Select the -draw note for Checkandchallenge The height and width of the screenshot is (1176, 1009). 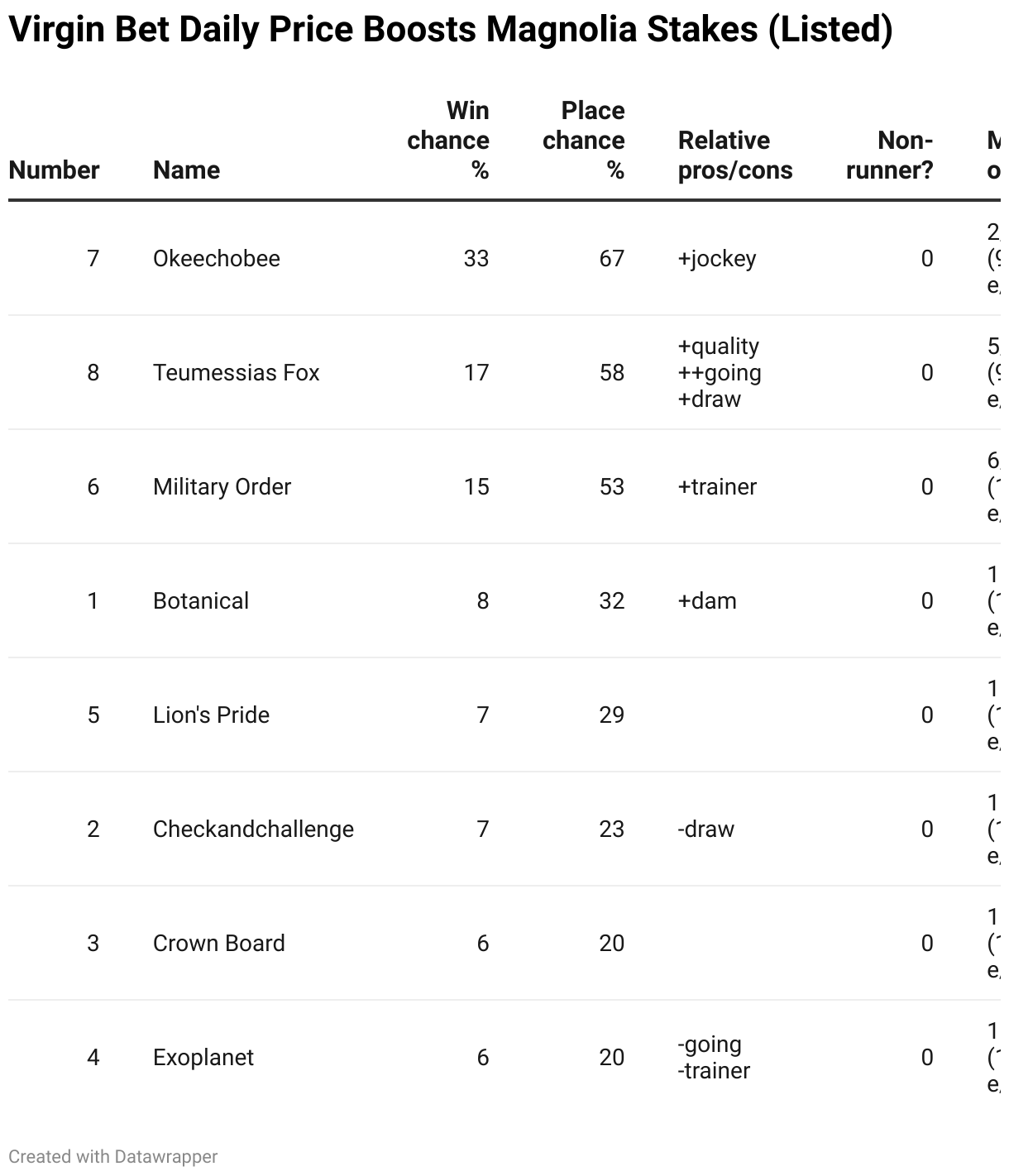705,829
